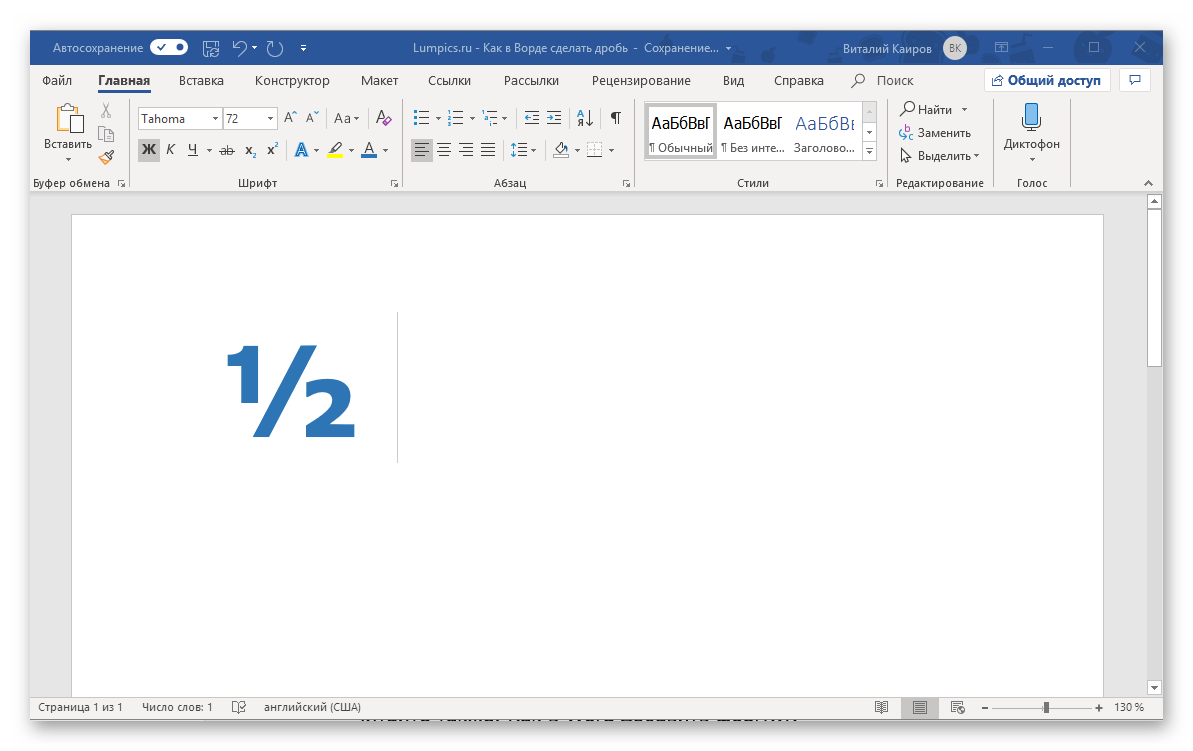Switch to the Рецензирование tab
The width and height of the screenshot is (1193, 751).
(x=640, y=81)
